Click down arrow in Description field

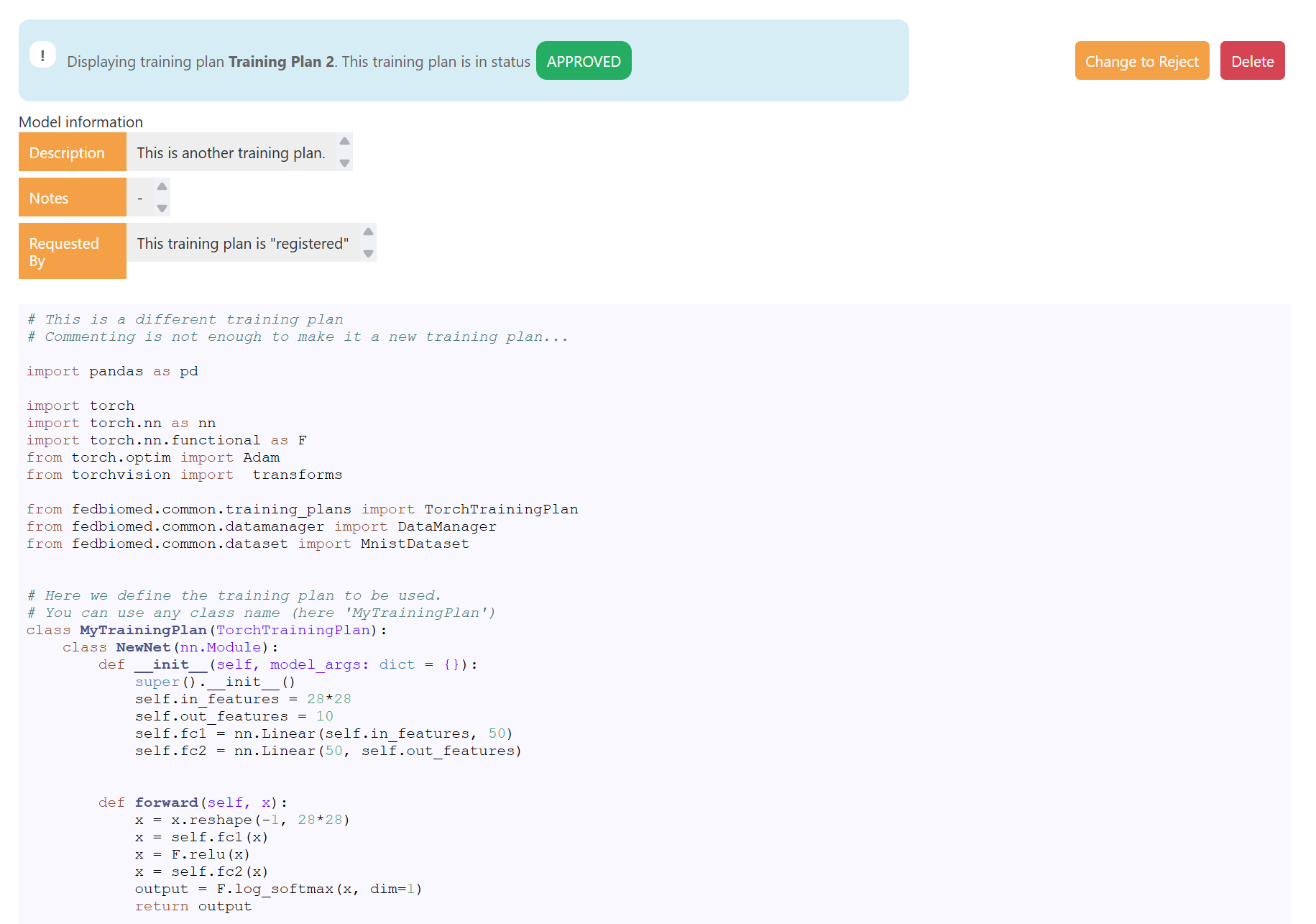click(x=345, y=163)
